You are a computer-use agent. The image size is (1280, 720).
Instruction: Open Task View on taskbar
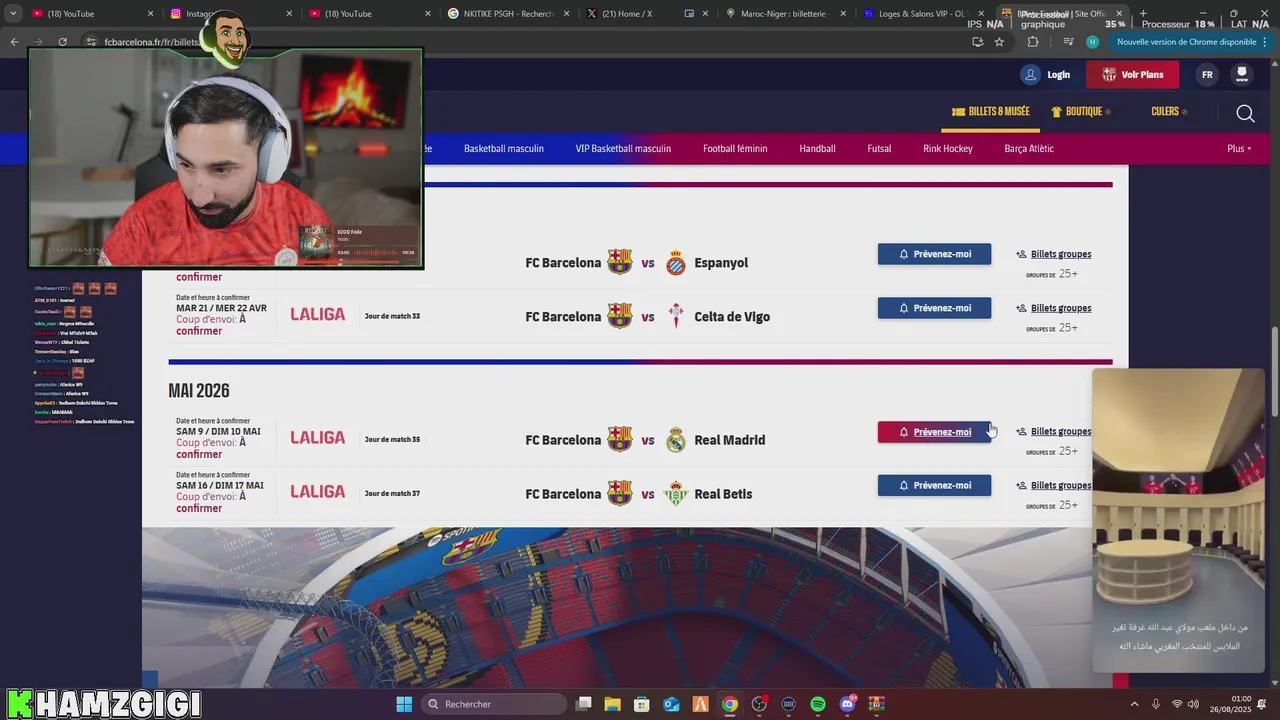click(584, 704)
